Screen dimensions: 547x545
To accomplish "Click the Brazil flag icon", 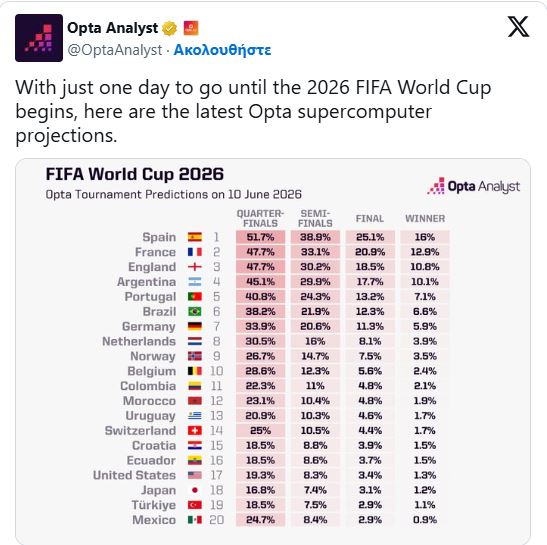I will (x=195, y=312).
